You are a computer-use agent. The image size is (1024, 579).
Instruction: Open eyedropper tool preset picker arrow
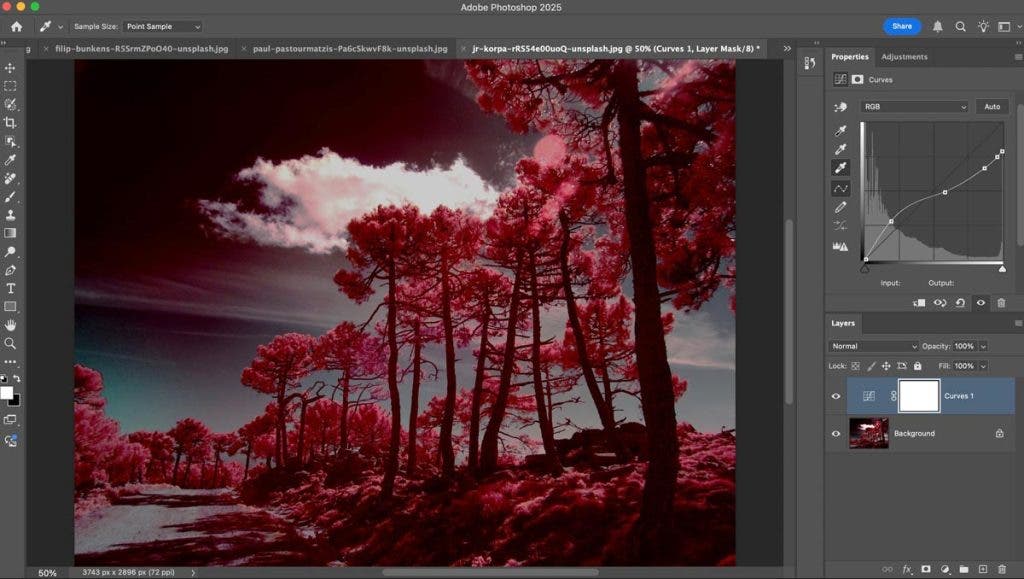click(x=60, y=27)
